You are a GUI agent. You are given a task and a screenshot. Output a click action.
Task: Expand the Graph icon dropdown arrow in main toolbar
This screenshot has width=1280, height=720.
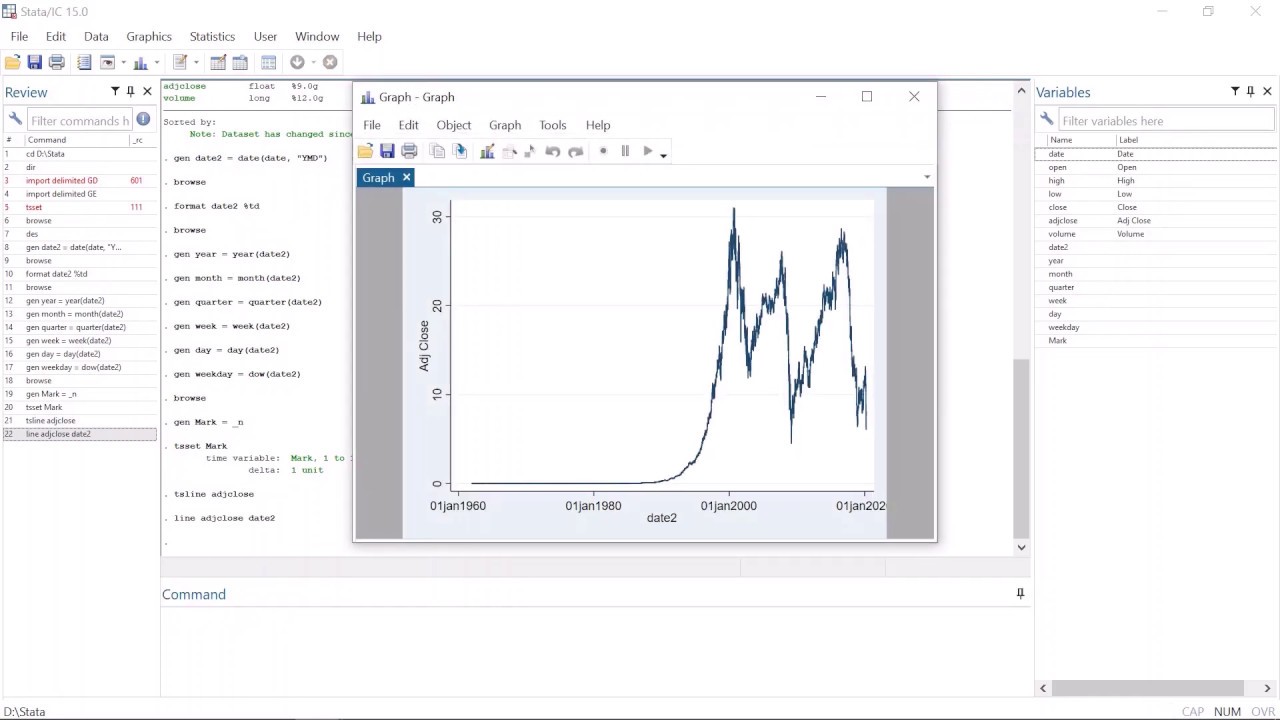(157, 63)
